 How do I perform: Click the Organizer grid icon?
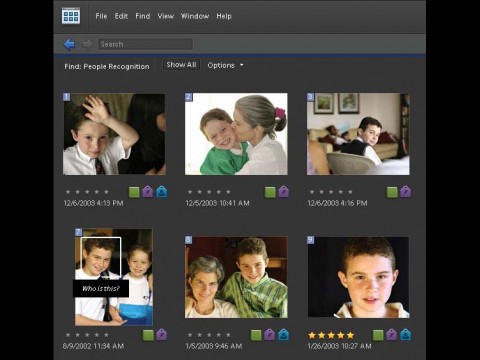[71, 16]
